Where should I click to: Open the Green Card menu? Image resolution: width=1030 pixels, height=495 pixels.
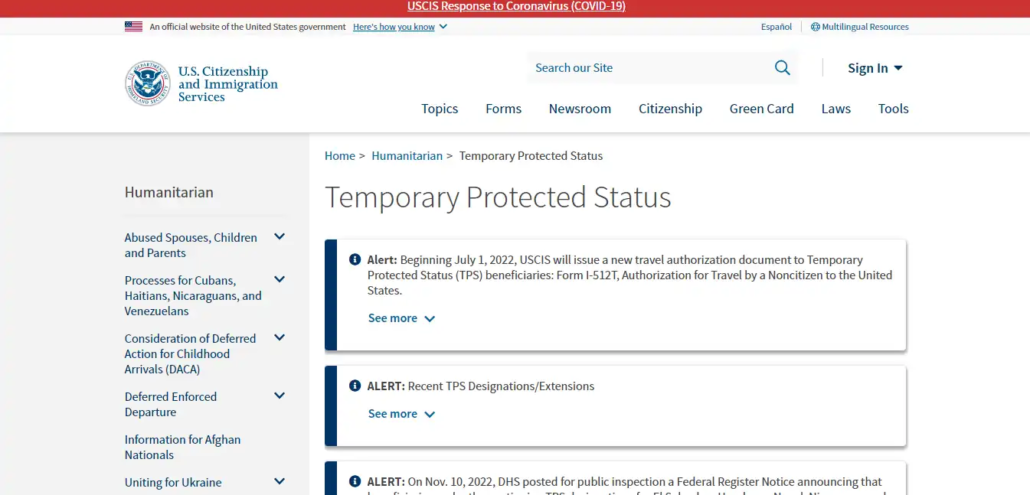point(761,109)
